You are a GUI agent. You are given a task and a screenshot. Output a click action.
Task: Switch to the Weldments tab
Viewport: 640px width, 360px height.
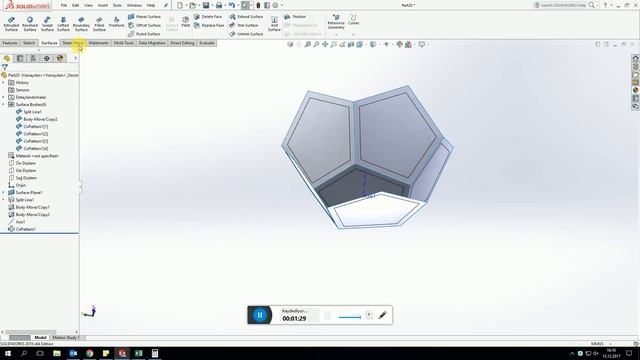[99, 43]
